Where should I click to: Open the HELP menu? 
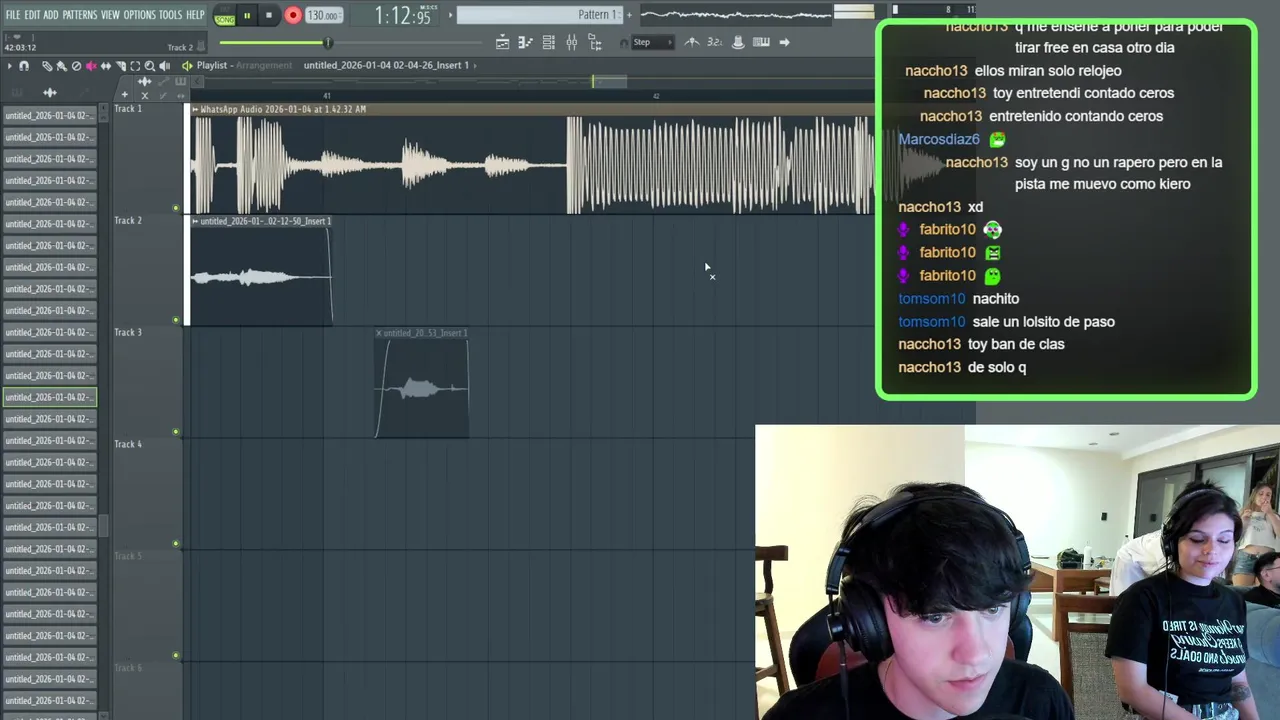[x=195, y=15]
